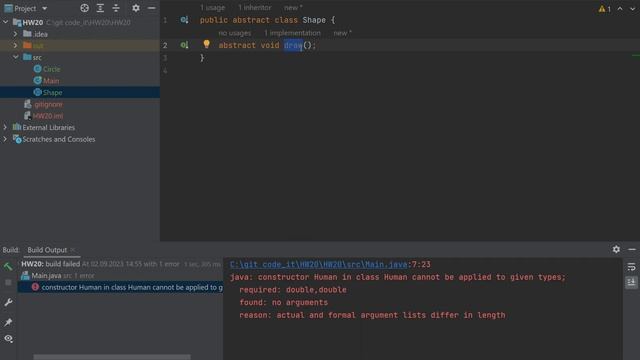Click the '1 inheritor' code hint
This screenshot has height=360, width=640.
pyautogui.click(x=255, y=7)
